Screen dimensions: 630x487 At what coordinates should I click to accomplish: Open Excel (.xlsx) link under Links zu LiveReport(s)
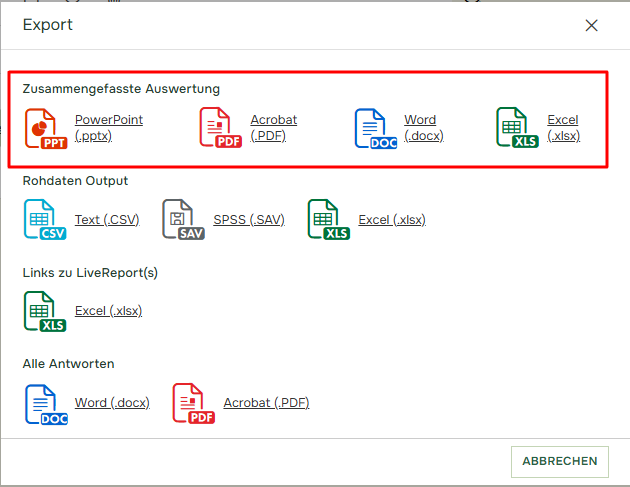108,311
